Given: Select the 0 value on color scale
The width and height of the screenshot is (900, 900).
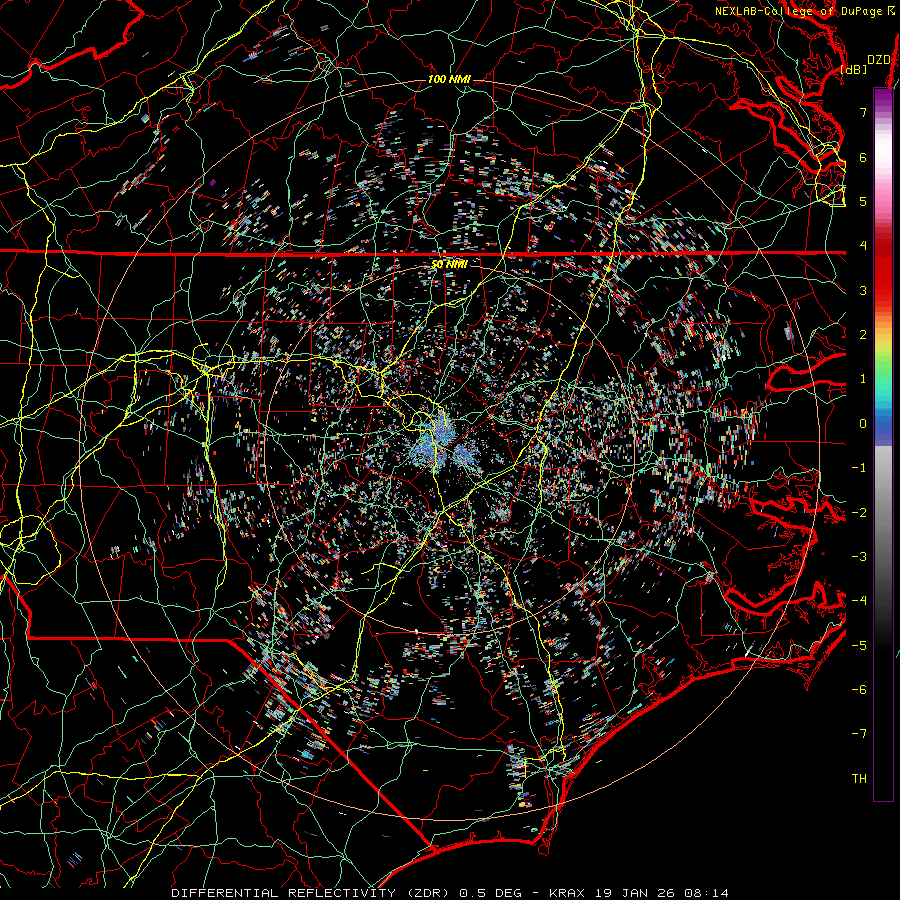Looking at the screenshot, I should pyautogui.click(x=863, y=424).
